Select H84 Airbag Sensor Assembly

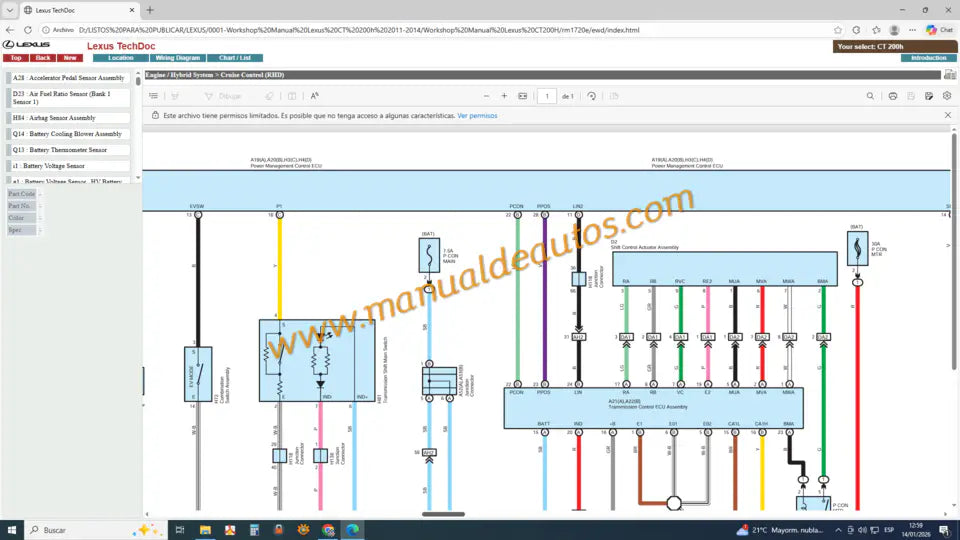(68, 118)
